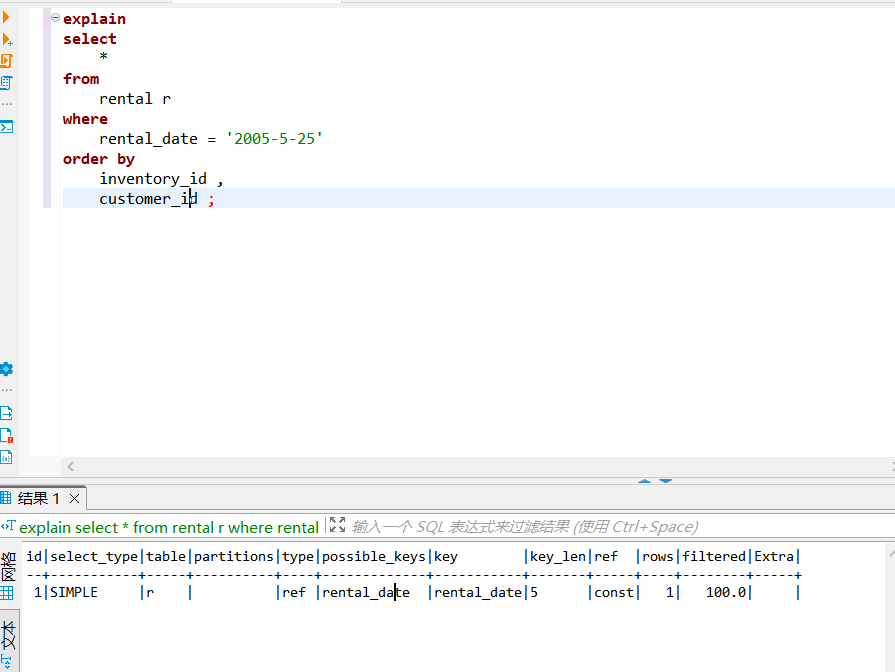
Task: Close the 结果 1 results tab
Action: [75, 498]
